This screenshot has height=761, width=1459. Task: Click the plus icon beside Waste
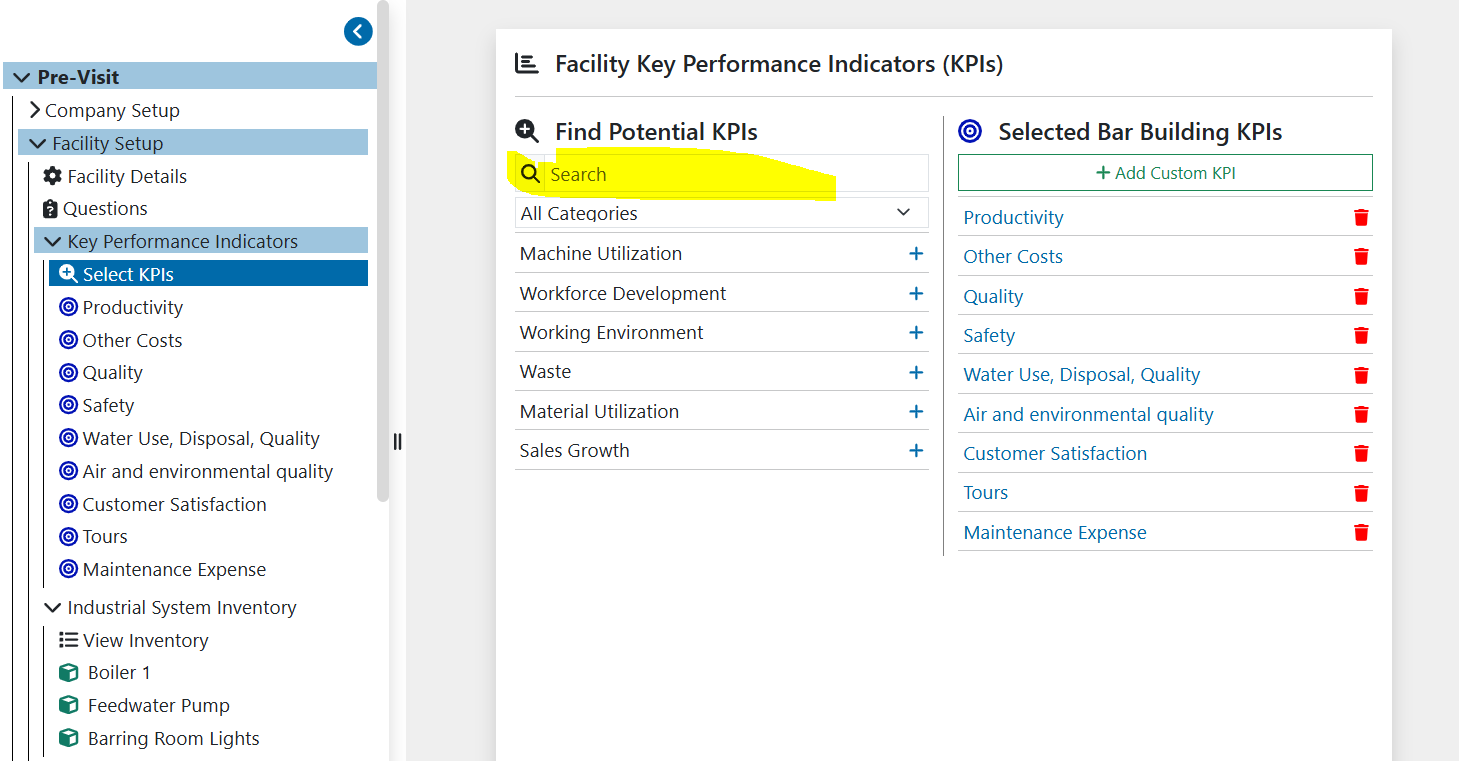pyautogui.click(x=915, y=372)
